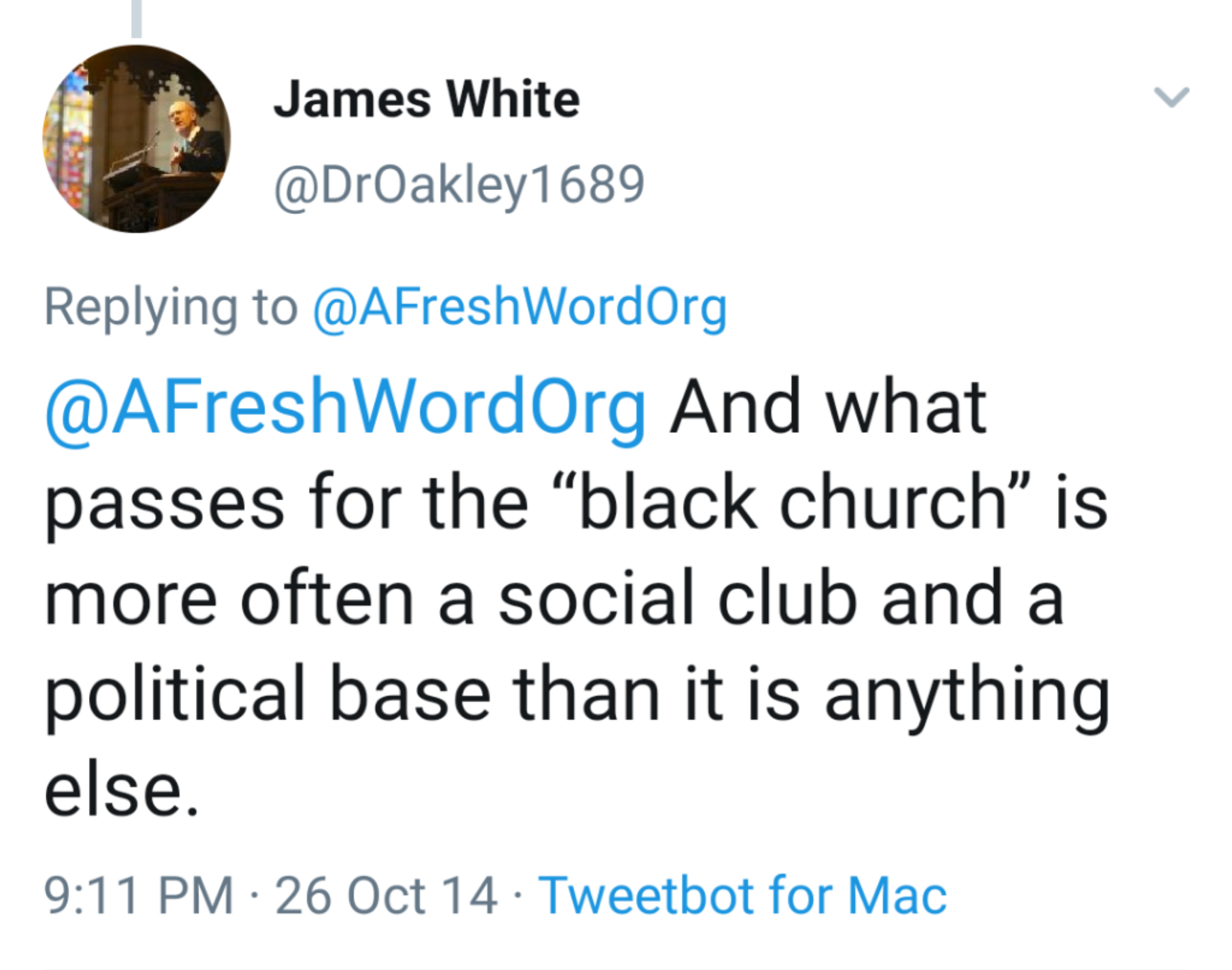Screen dimensions: 1232x970
Task: Click James White's profile avatar photo
Action: tap(137, 139)
